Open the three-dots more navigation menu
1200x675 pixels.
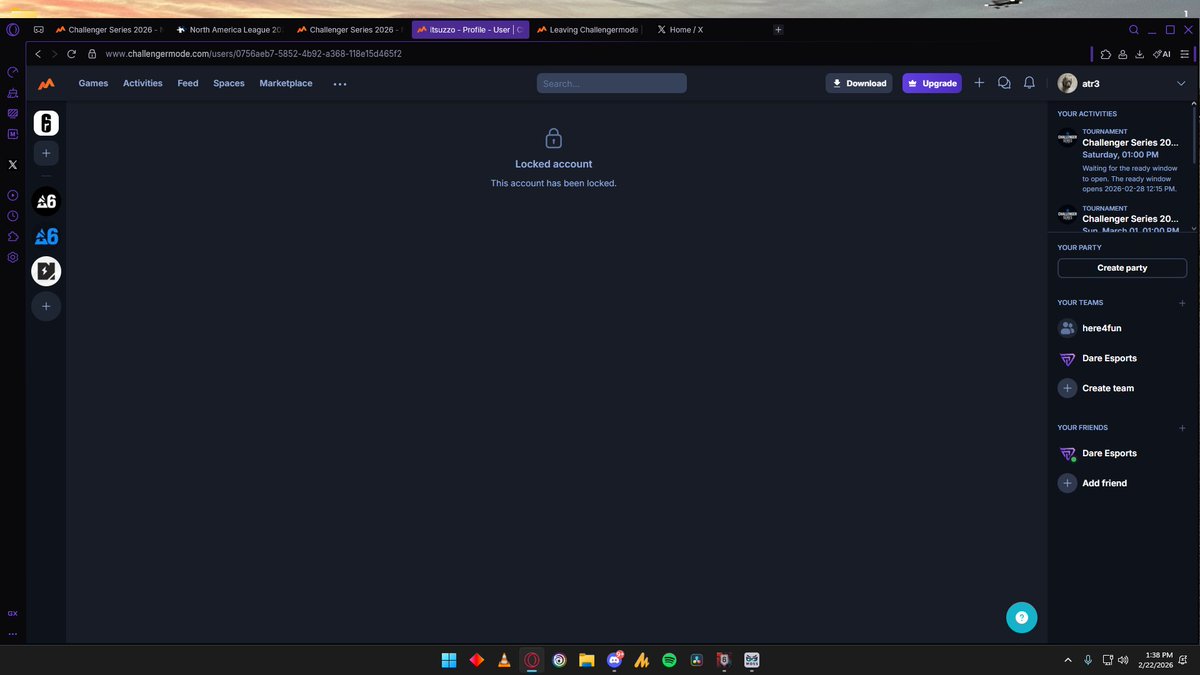[340, 84]
